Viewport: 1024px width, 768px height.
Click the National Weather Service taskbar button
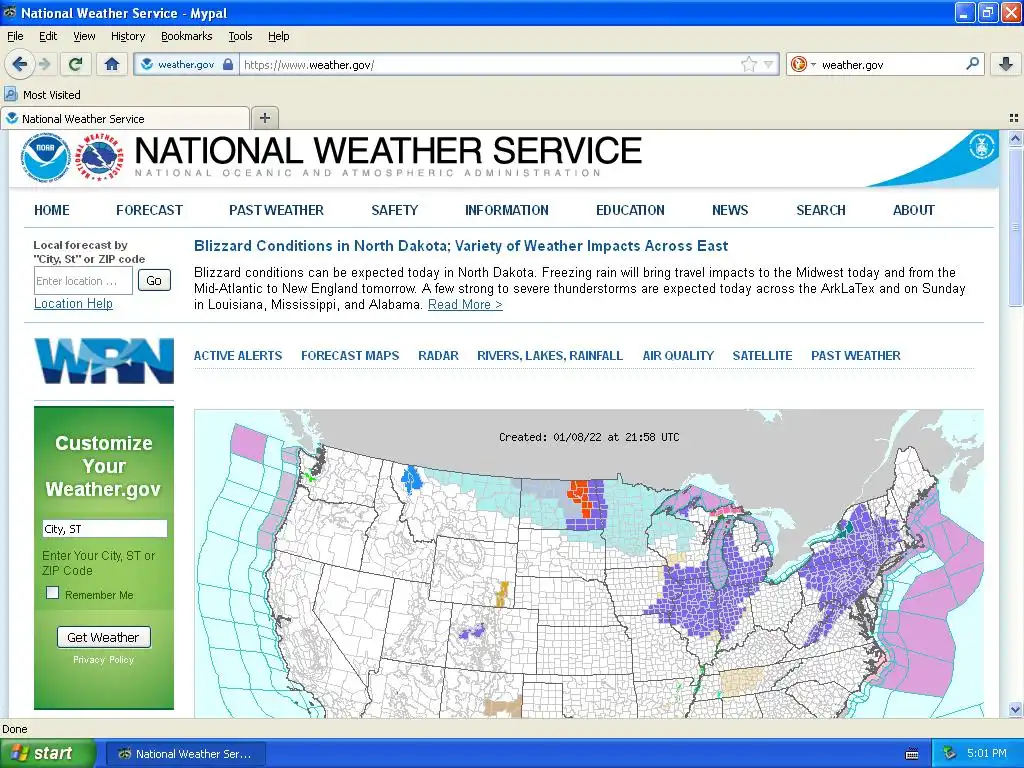coord(185,754)
